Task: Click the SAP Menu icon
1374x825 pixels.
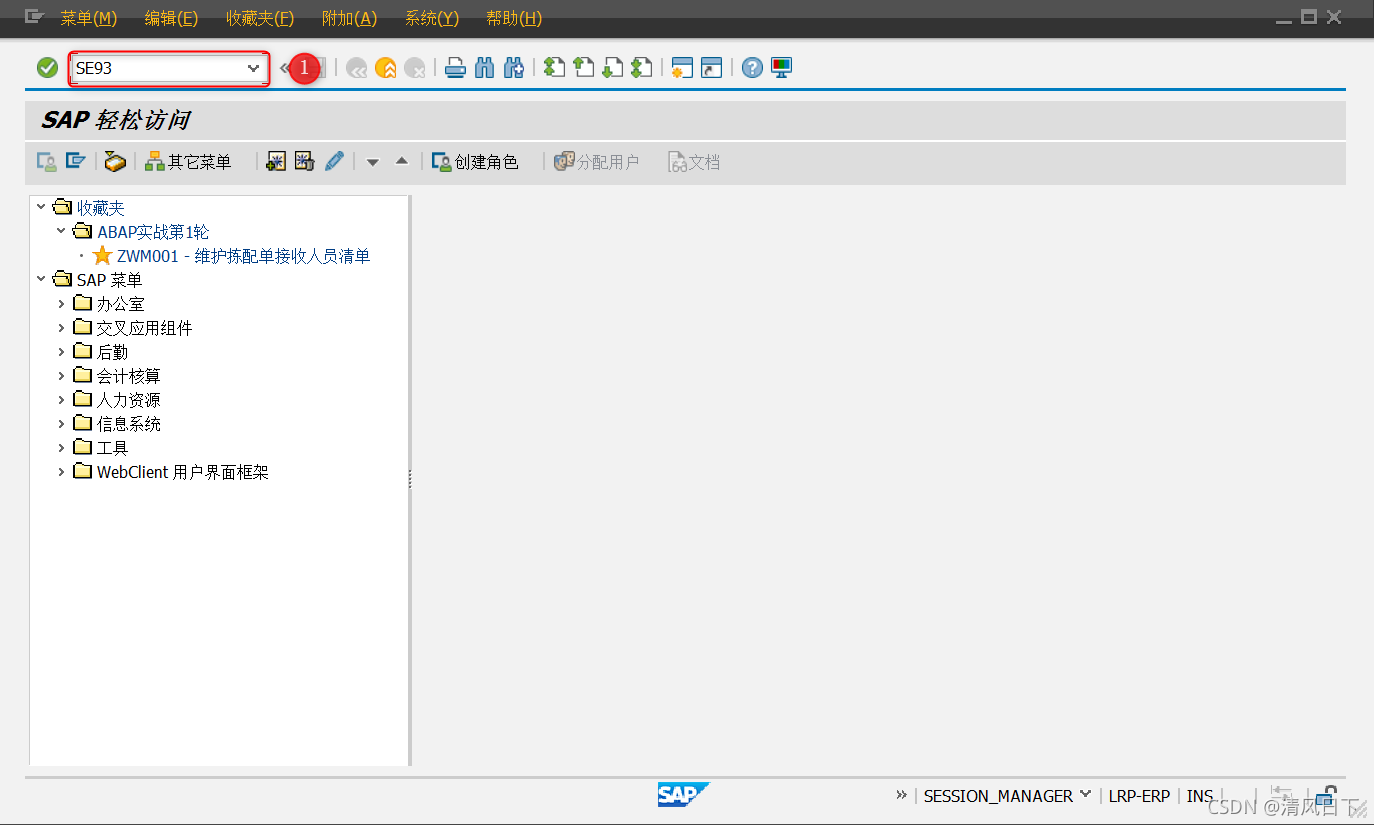Action: [75, 161]
